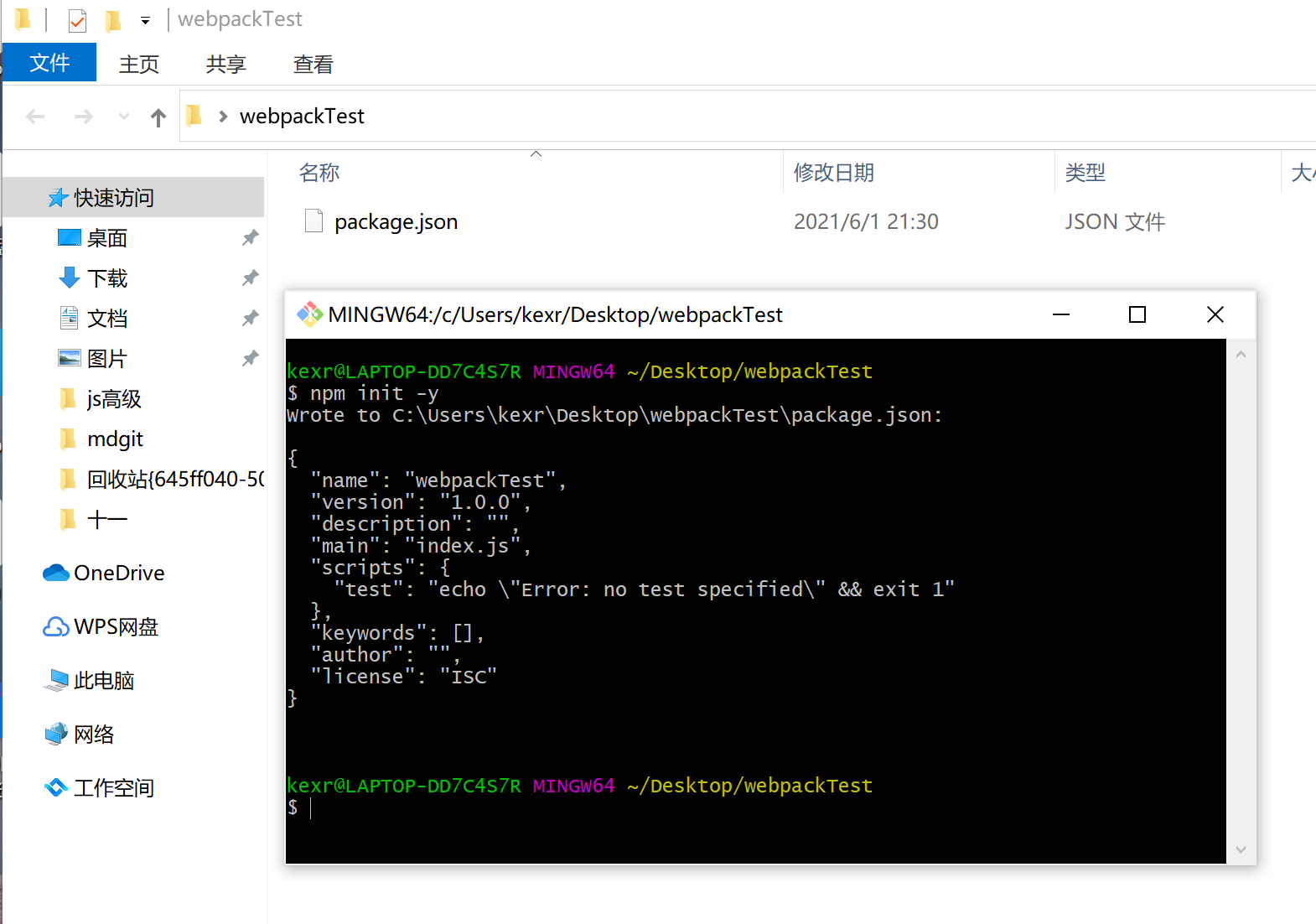Close the MINGW64 terminal window
The width and height of the screenshot is (1316, 924).
tap(1215, 314)
